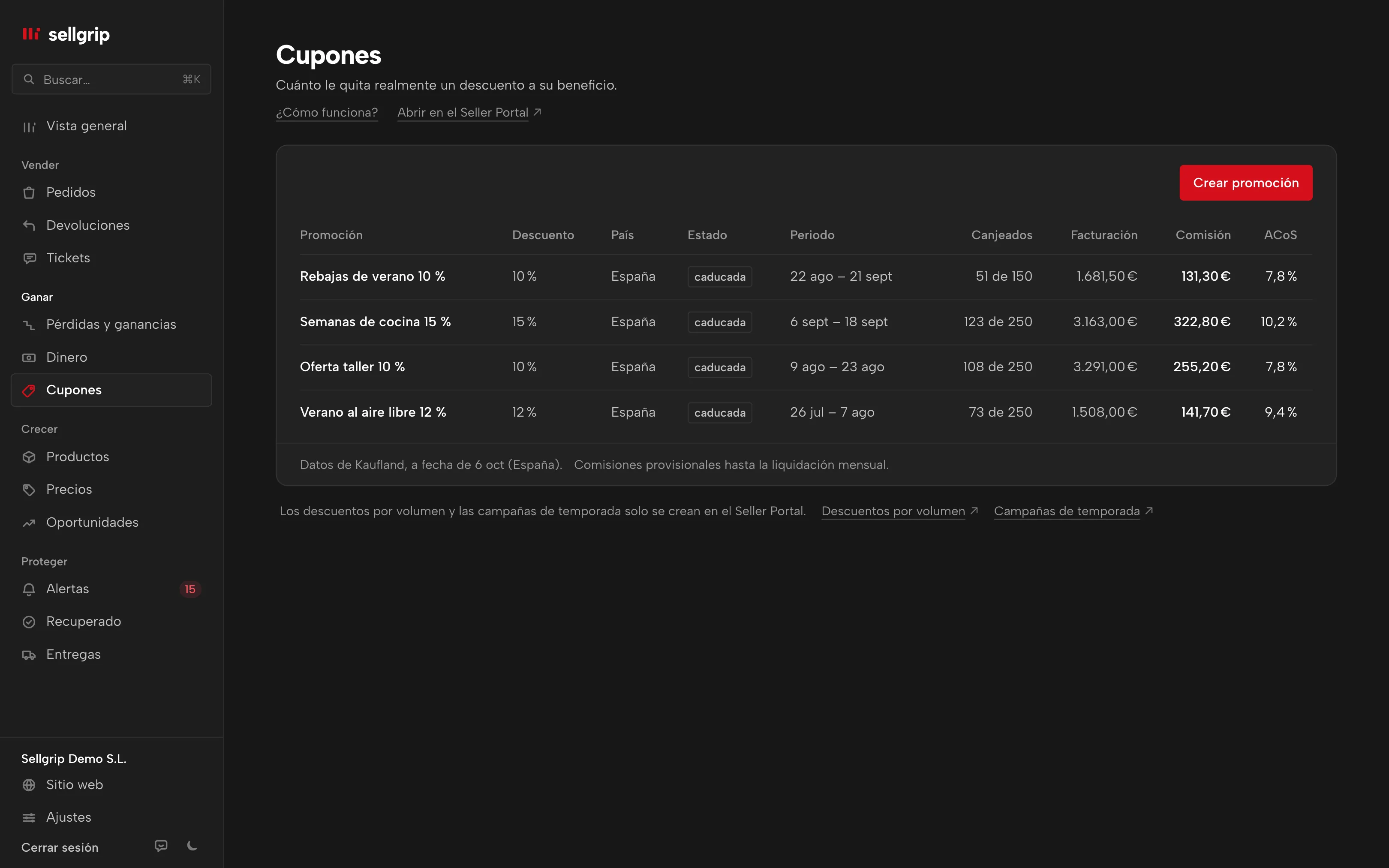This screenshot has height=868, width=1389.
Task: Toggle dark mode moon icon
Action: click(x=192, y=846)
